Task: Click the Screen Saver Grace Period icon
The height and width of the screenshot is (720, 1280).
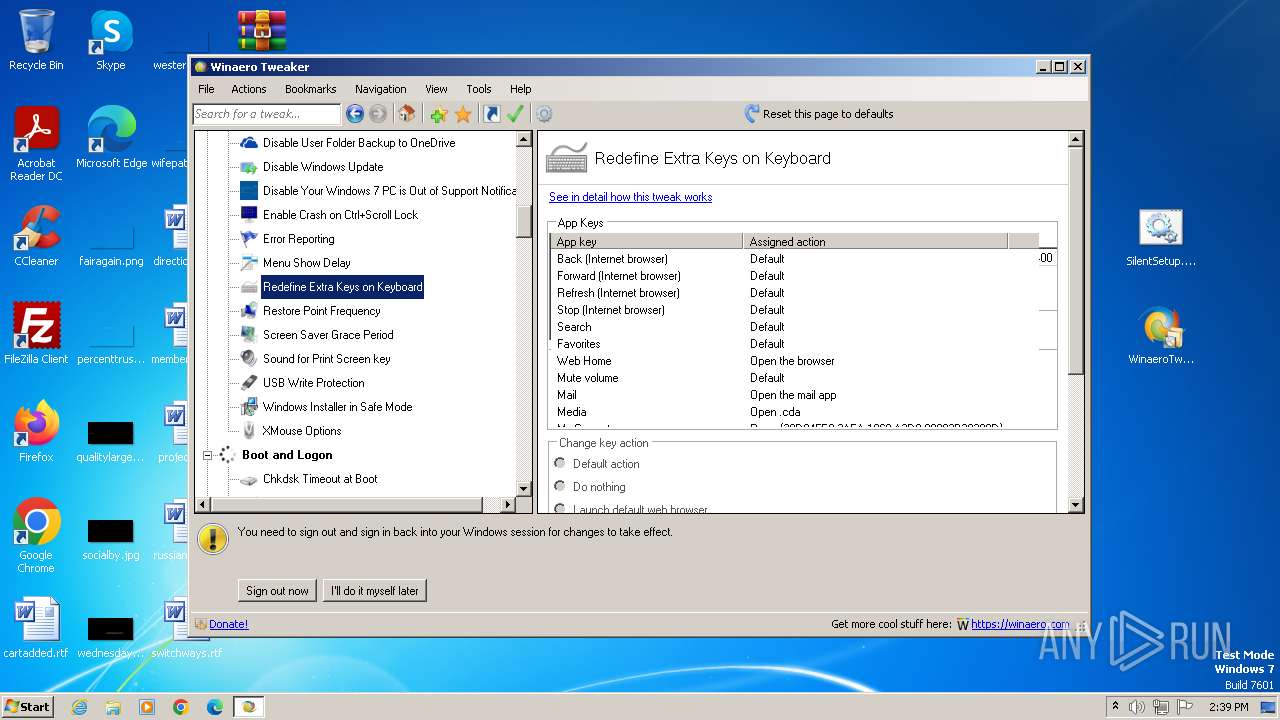Action: [x=249, y=335]
